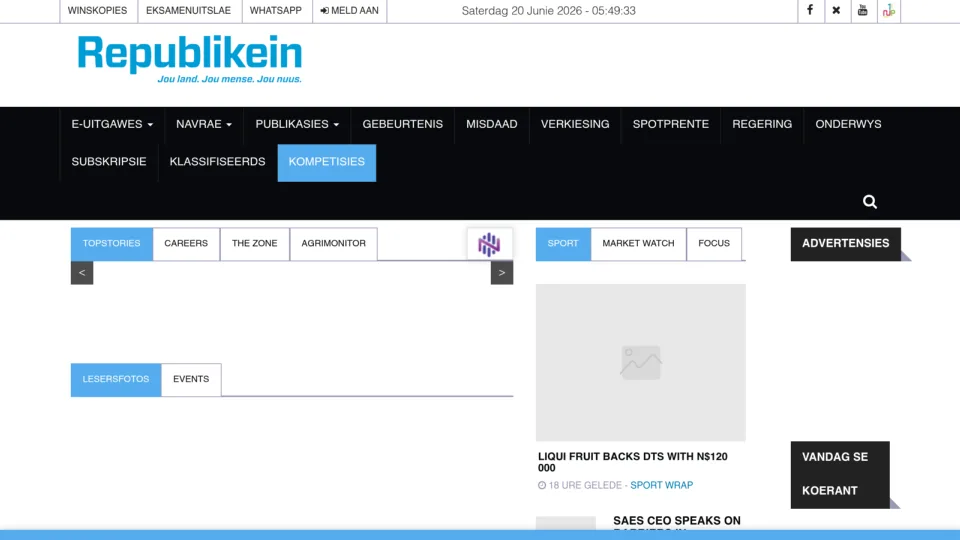960x540 pixels.
Task: Click the VANDAG SE KOERANT heading
Action: [840, 474]
